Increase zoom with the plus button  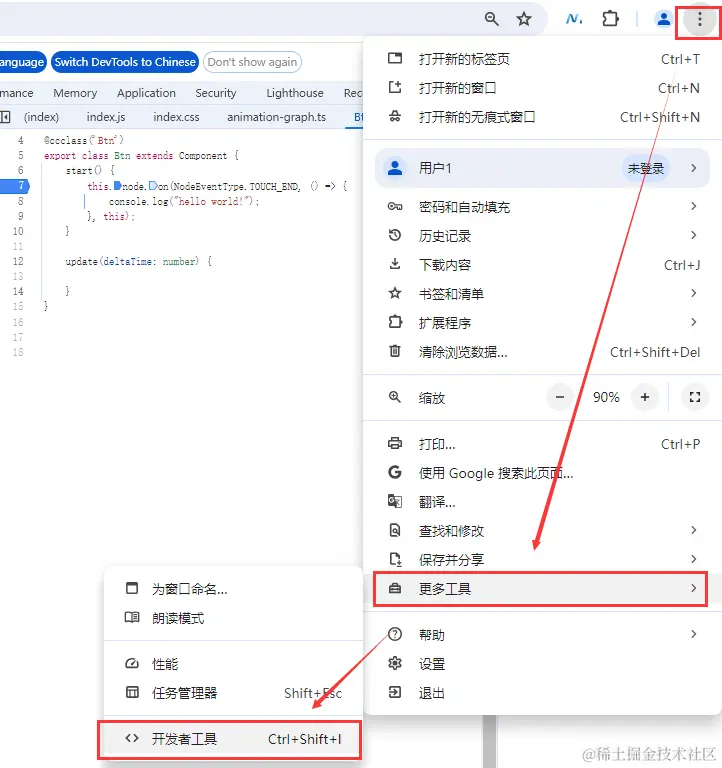645,397
